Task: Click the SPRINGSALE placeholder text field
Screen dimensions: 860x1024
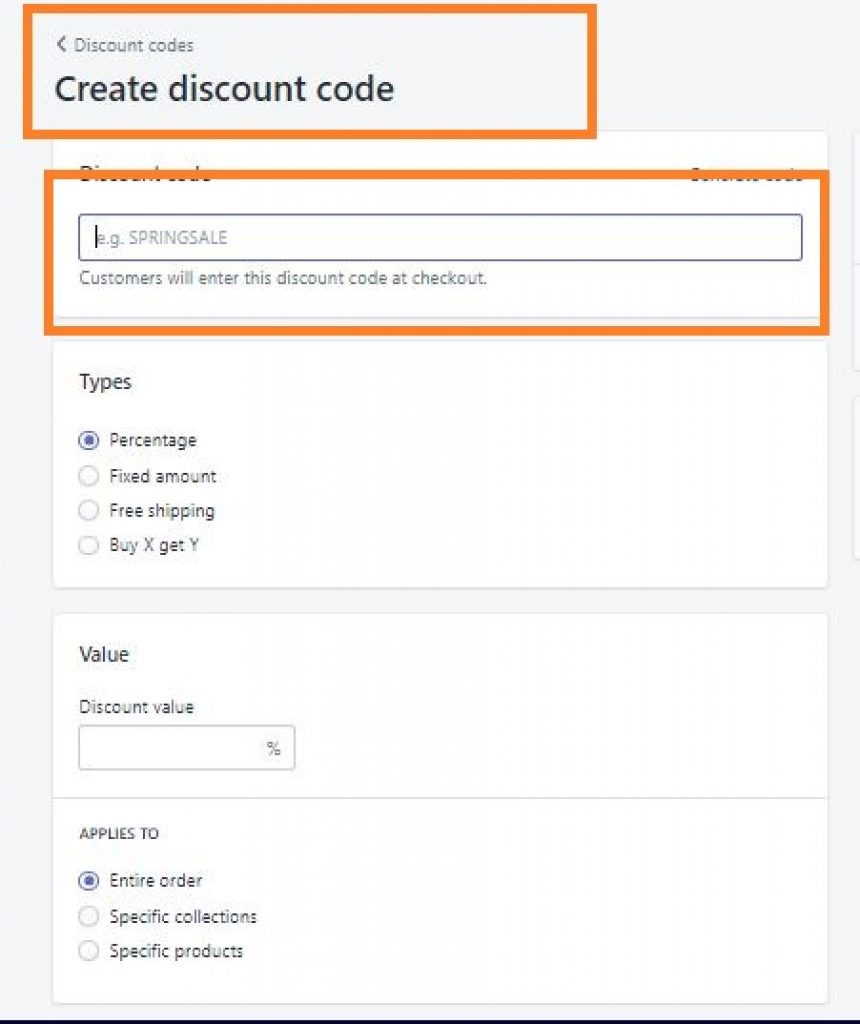Action: pos(440,237)
